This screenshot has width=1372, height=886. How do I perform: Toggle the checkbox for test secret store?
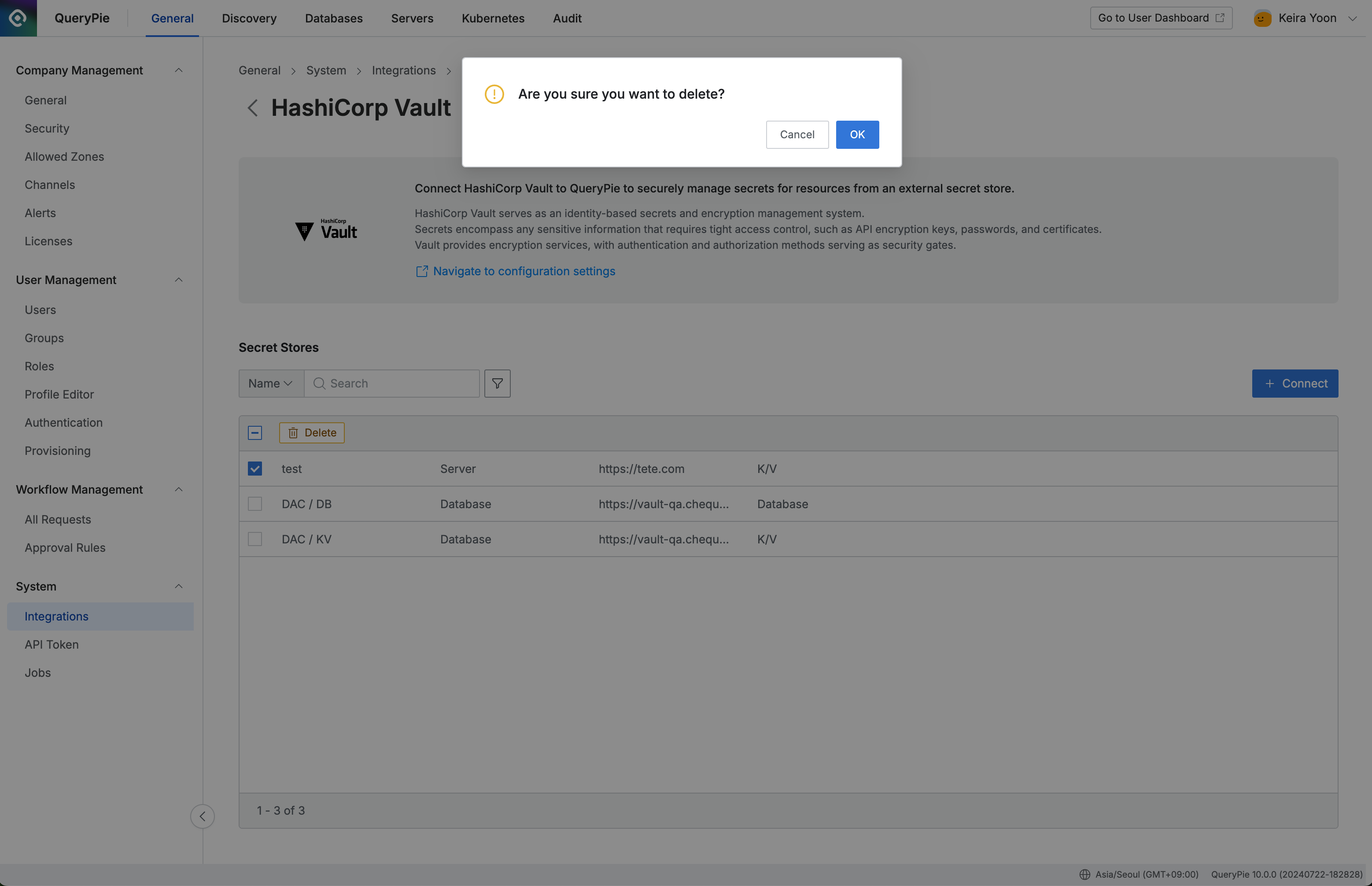(x=255, y=468)
